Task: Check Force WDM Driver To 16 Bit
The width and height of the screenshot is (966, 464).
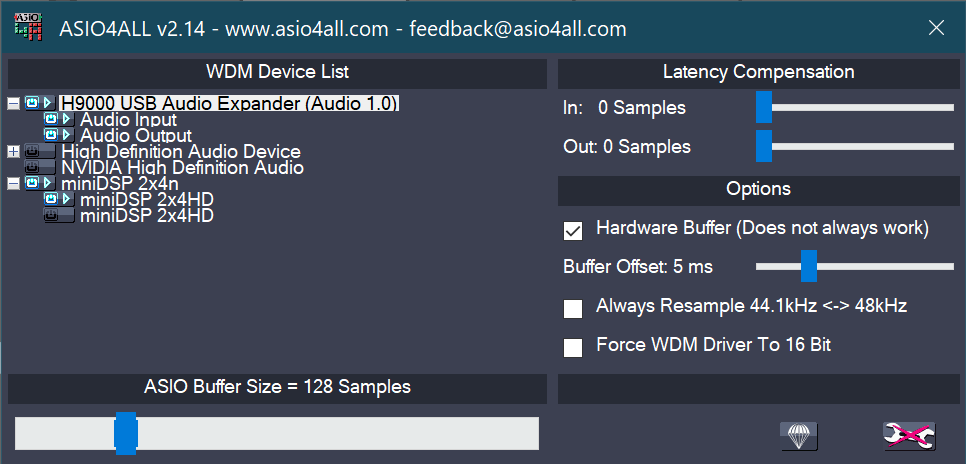Action: 573,347
